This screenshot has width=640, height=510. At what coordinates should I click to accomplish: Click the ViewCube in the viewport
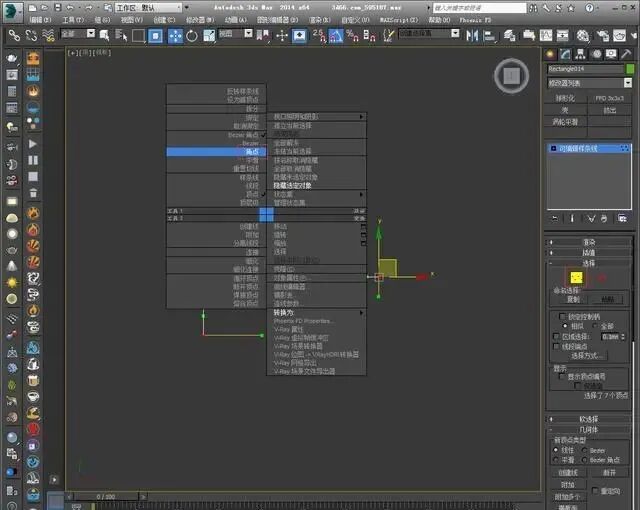tap(511, 75)
